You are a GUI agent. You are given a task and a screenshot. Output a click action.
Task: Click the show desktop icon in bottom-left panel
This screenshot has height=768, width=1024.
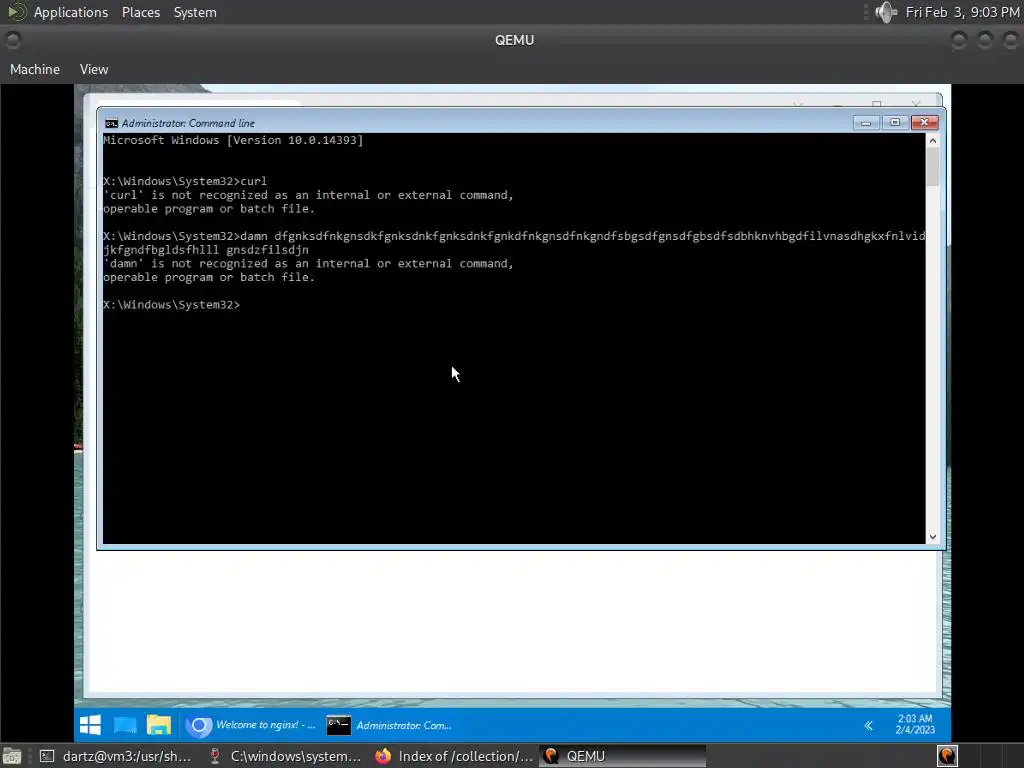pyautogui.click(x=12, y=756)
